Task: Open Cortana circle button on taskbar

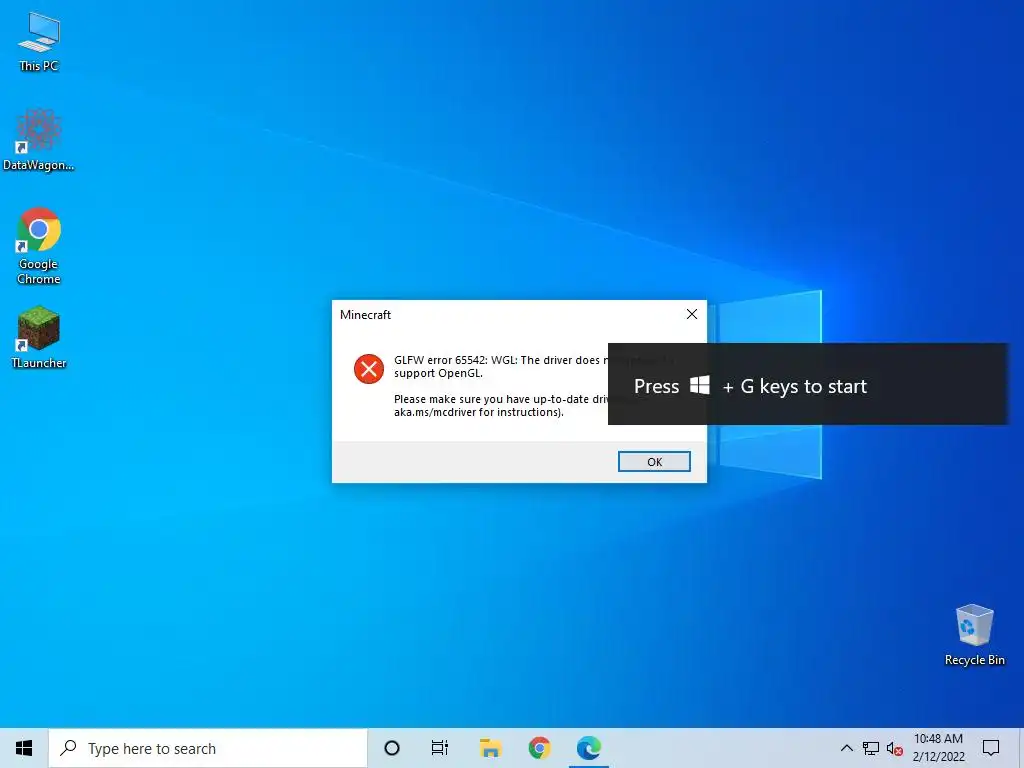Action: 392,748
